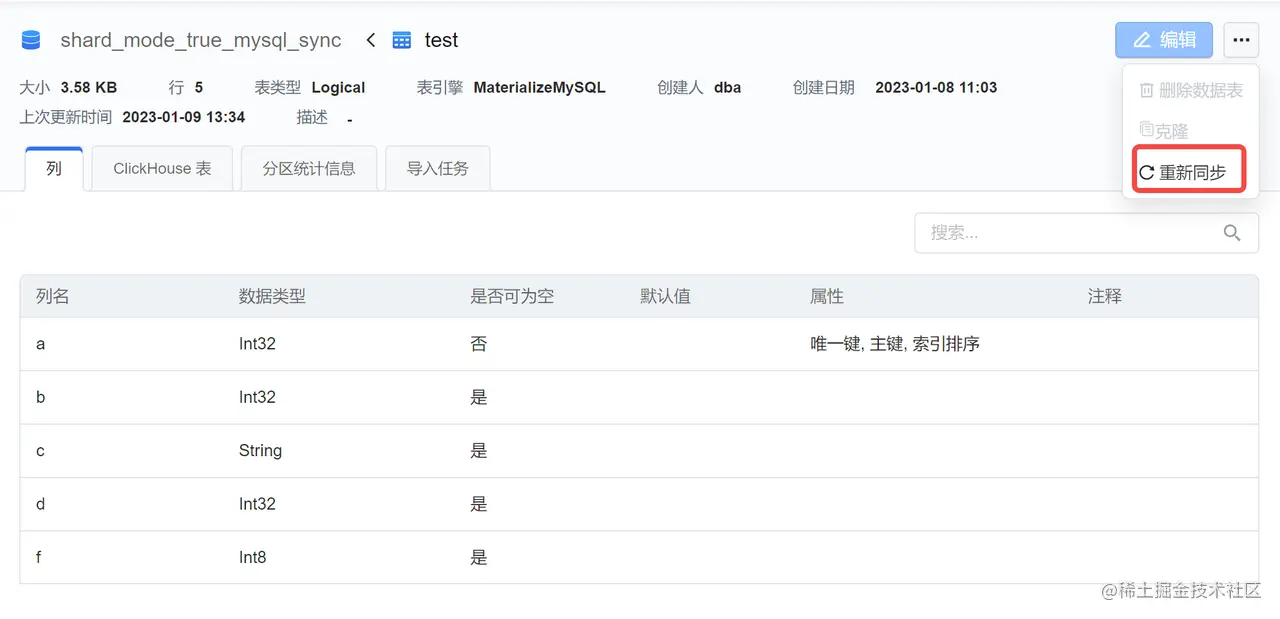Viewport: 1280px width, 619px height.
Task: Click the 列名 column header
Action: point(52,296)
